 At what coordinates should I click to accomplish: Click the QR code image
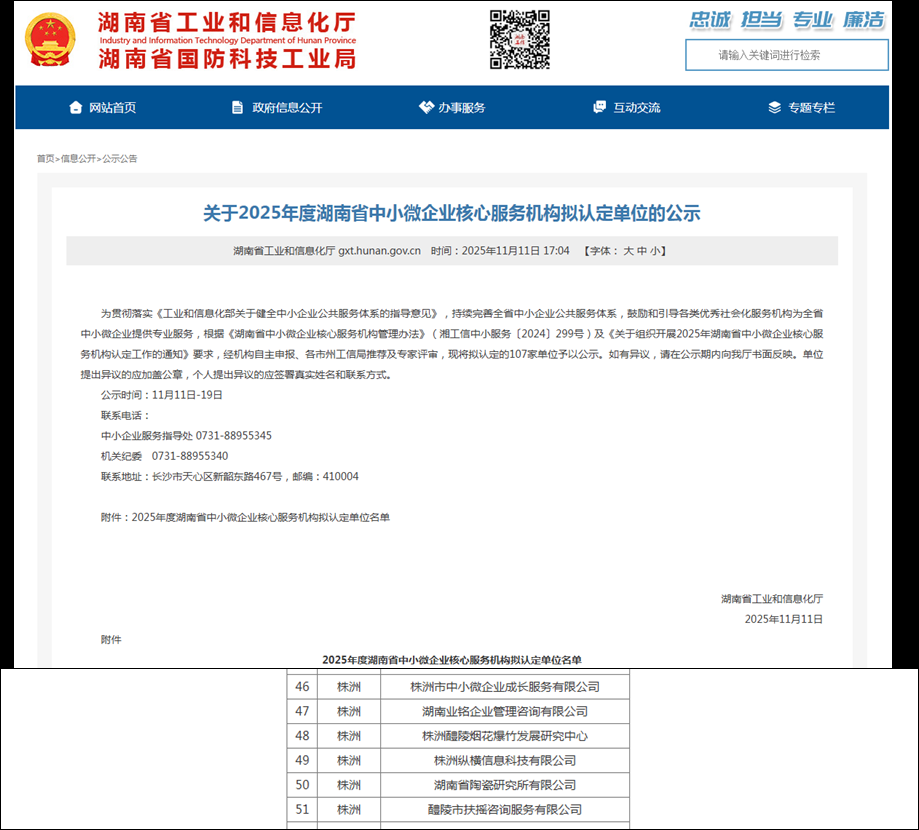pyautogui.click(x=519, y=40)
